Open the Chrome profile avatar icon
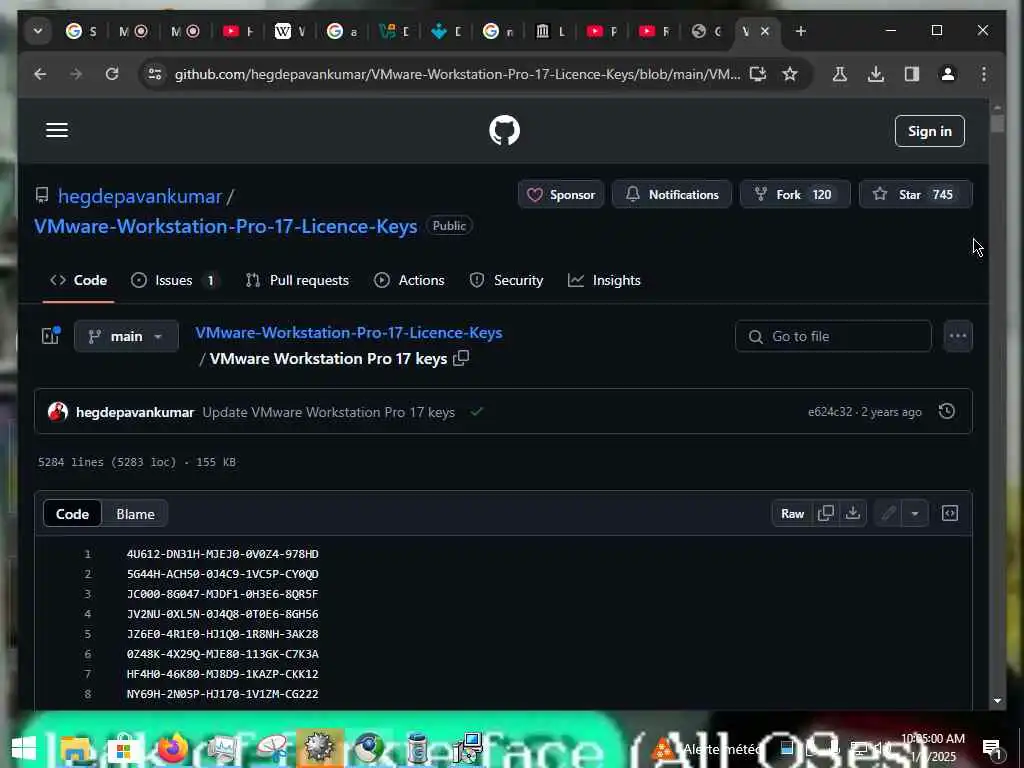 [x=948, y=74]
